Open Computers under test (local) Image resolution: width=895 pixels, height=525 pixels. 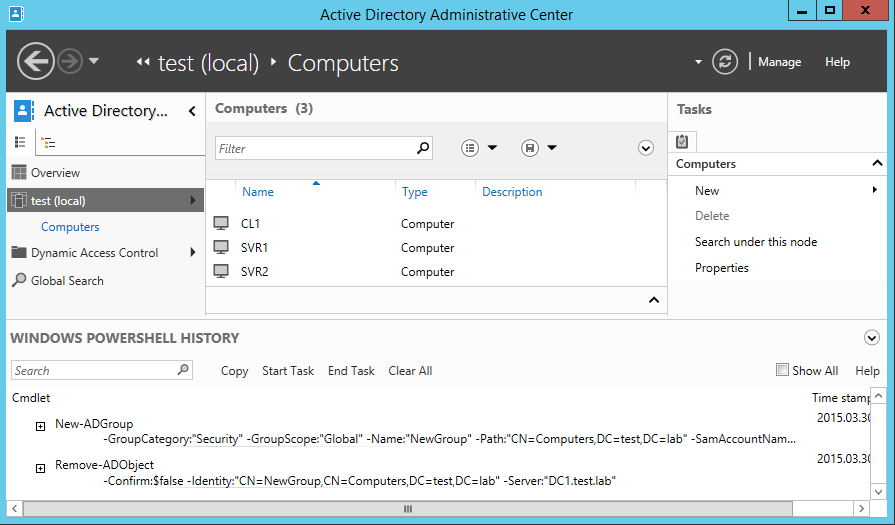click(70, 227)
